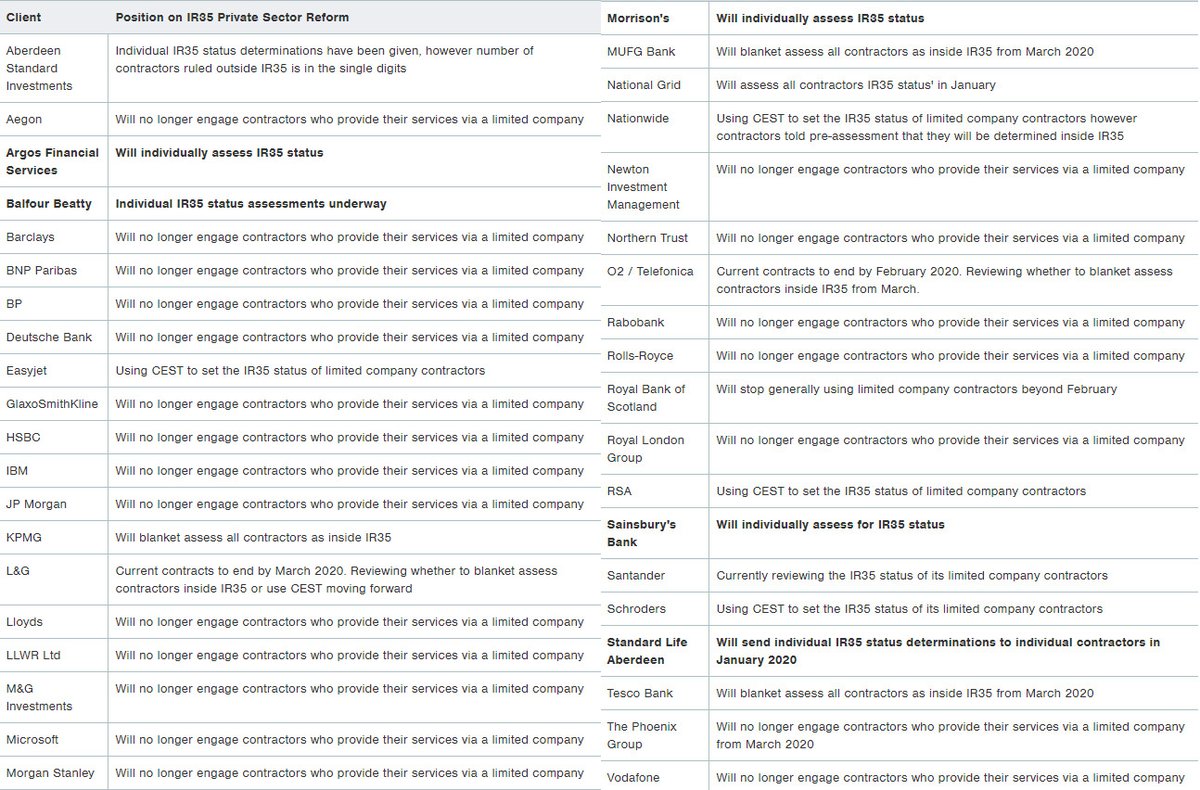Click the 'Balfour Beatty' client name
This screenshot has width=1200, height=790.
pyautogui.click(x=49, y=203)
